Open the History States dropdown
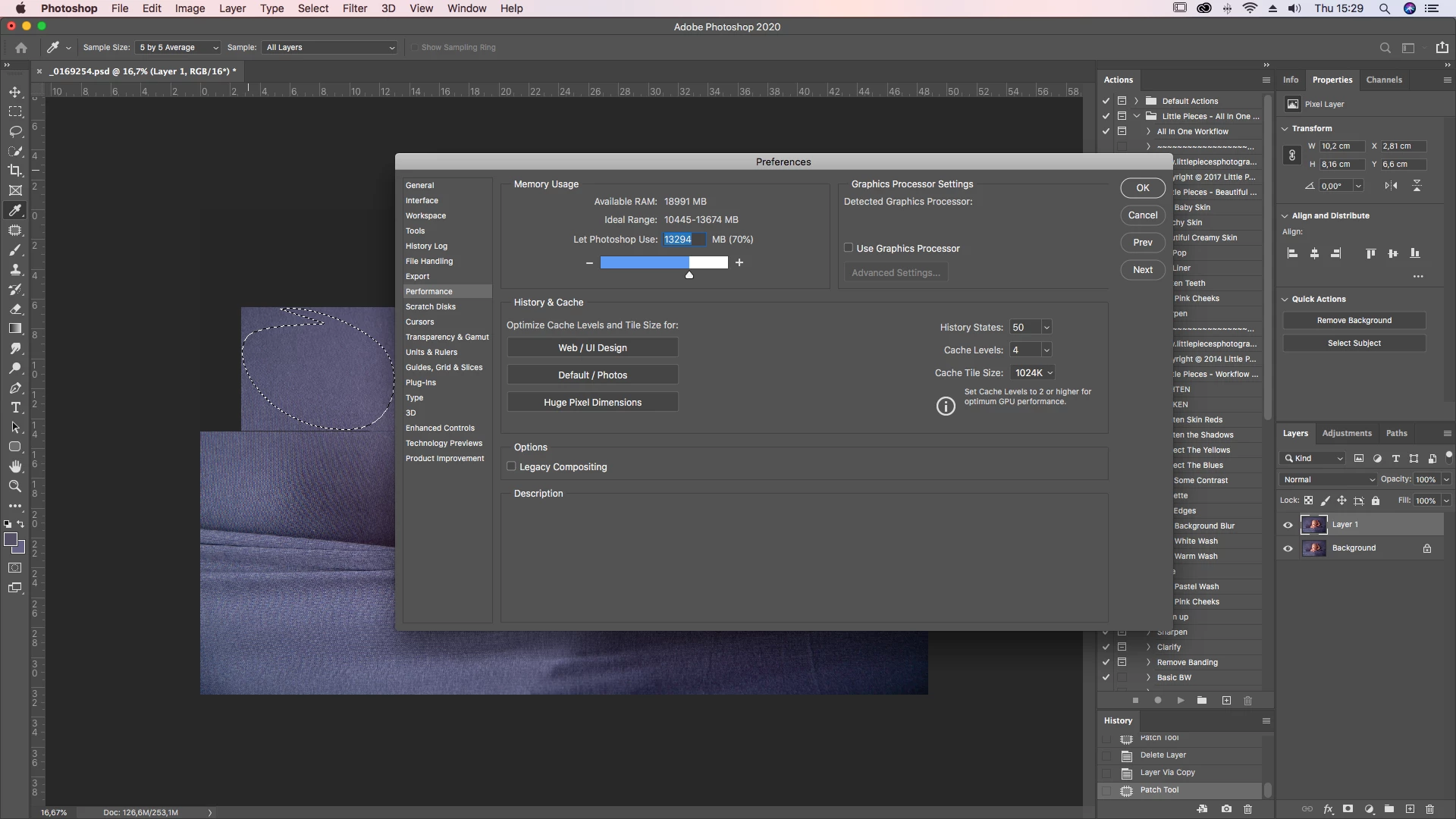This screenshot has width=1456, height=819. tap(1046, 328)
